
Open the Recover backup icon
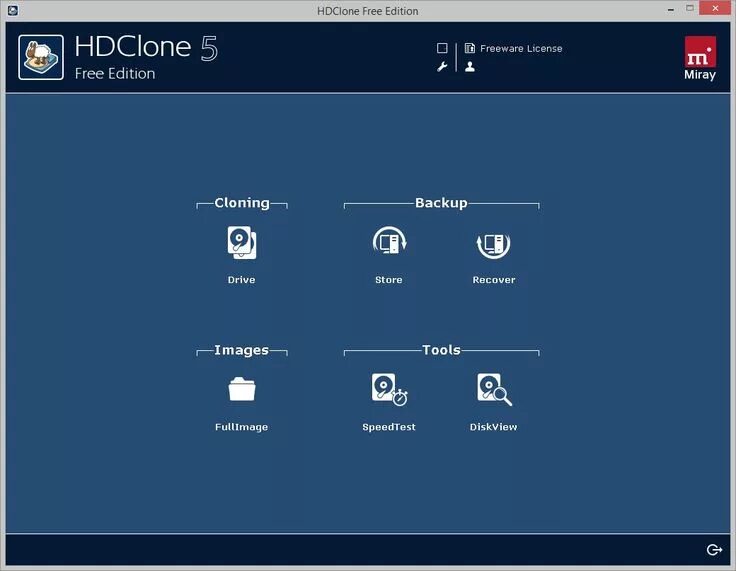coord(493,244)
